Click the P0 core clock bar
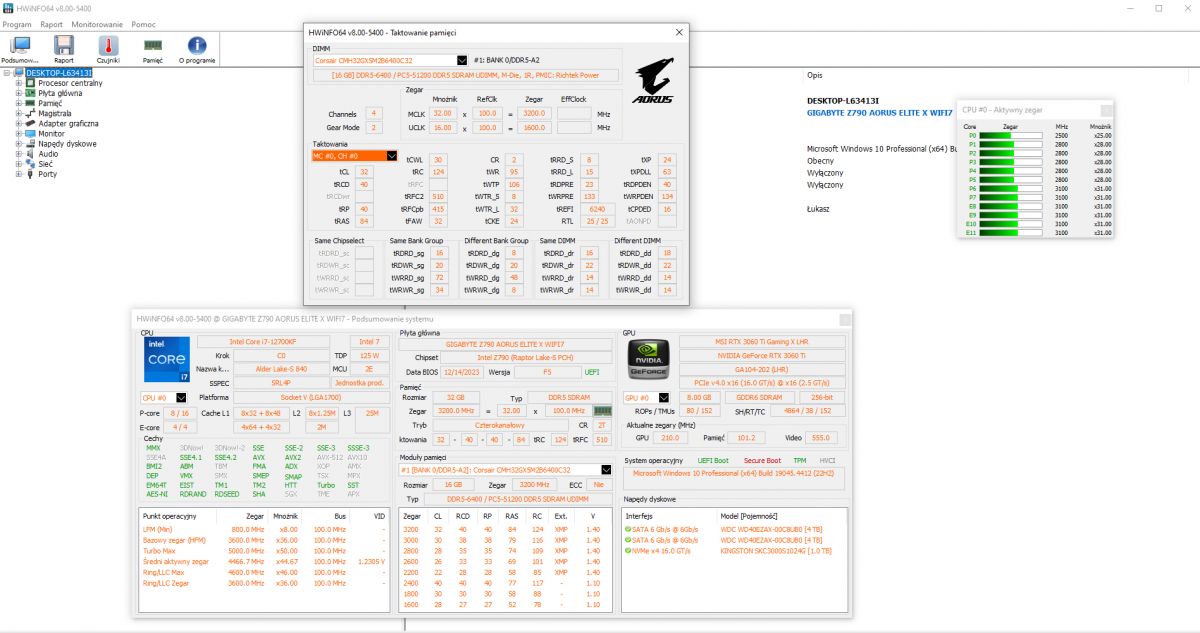Viewport: 1200px width, 633px height. [x=1010, y=134]
